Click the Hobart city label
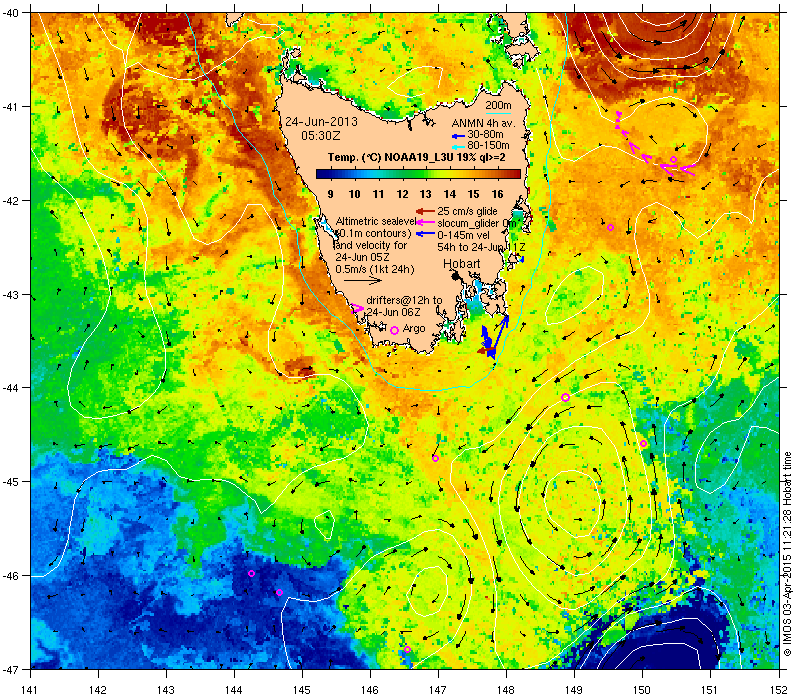The width and height of the screenshot is (800, 700). (462, 263)
